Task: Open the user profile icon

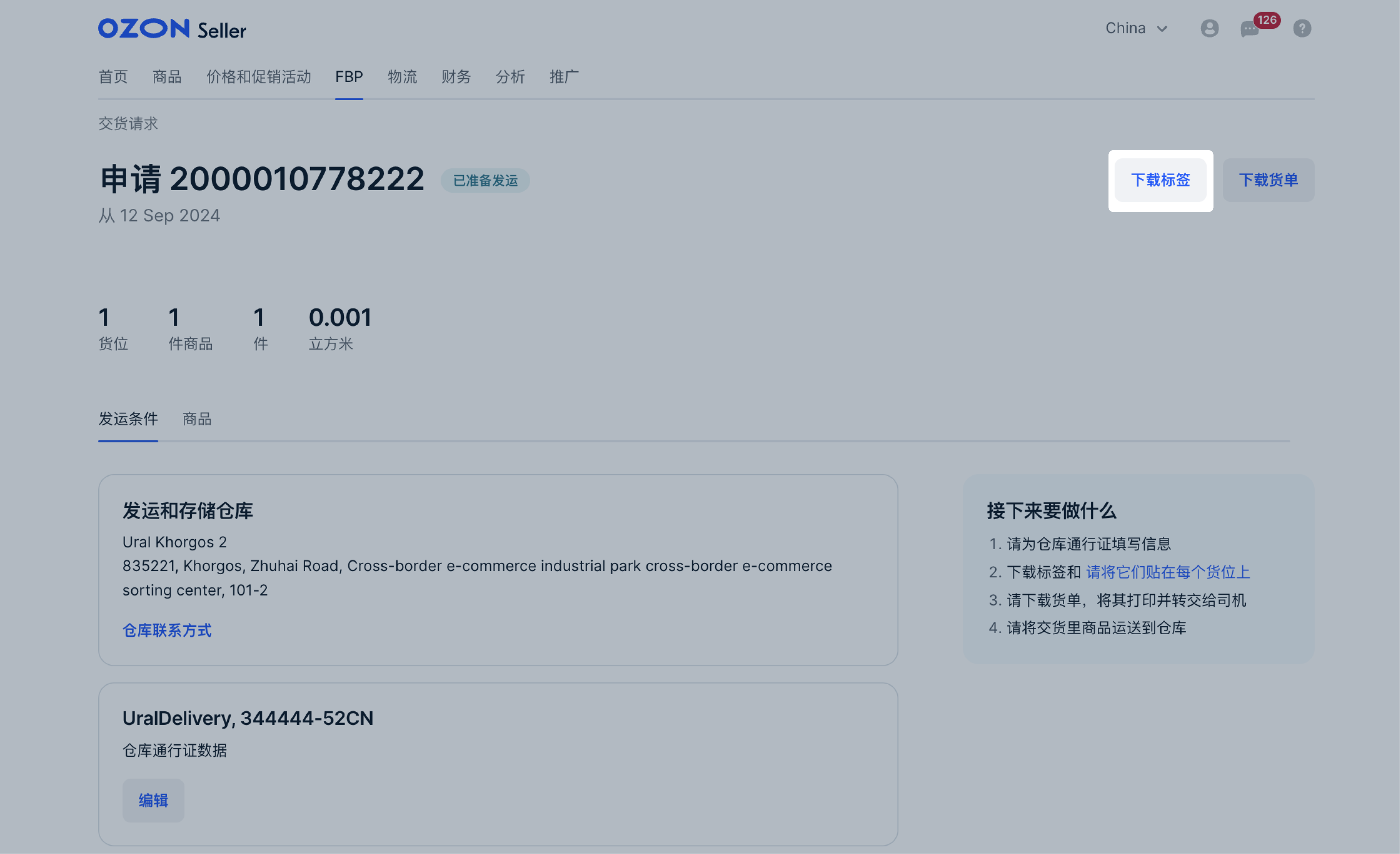Action: [1209, 28]
